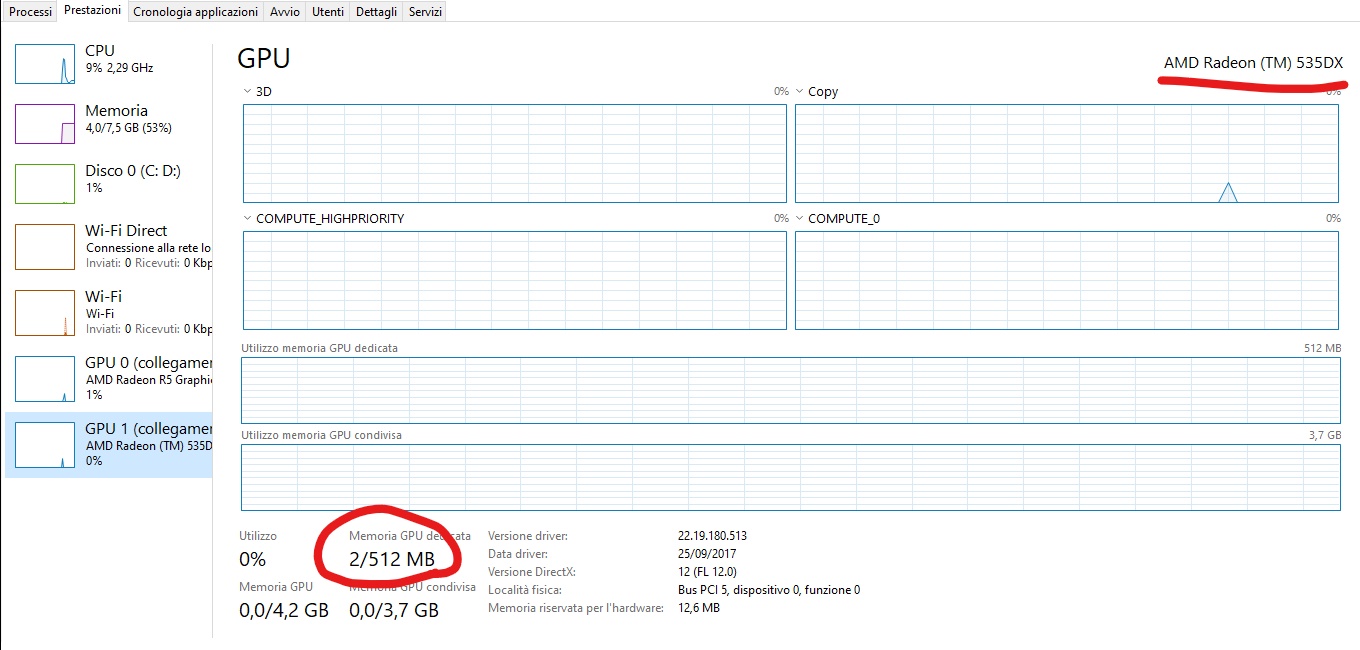Open the COMPUTE_0 engine dropdown
The width and height of the screenshot is (1360, 650).
pos(800,219)
